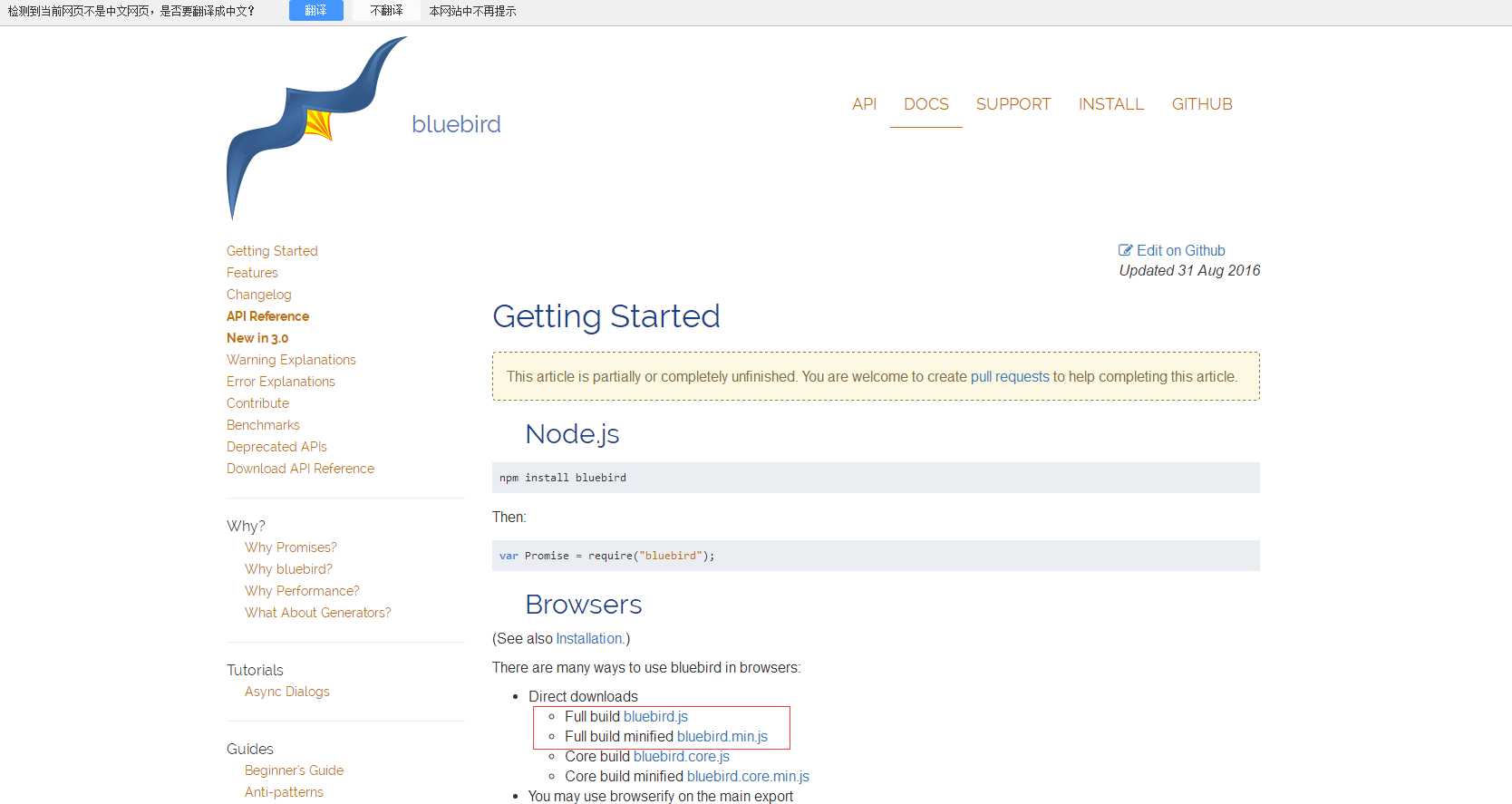Open the DOCS navigation item
Screen dimensions: 1512x804
(x=926, y=104)
